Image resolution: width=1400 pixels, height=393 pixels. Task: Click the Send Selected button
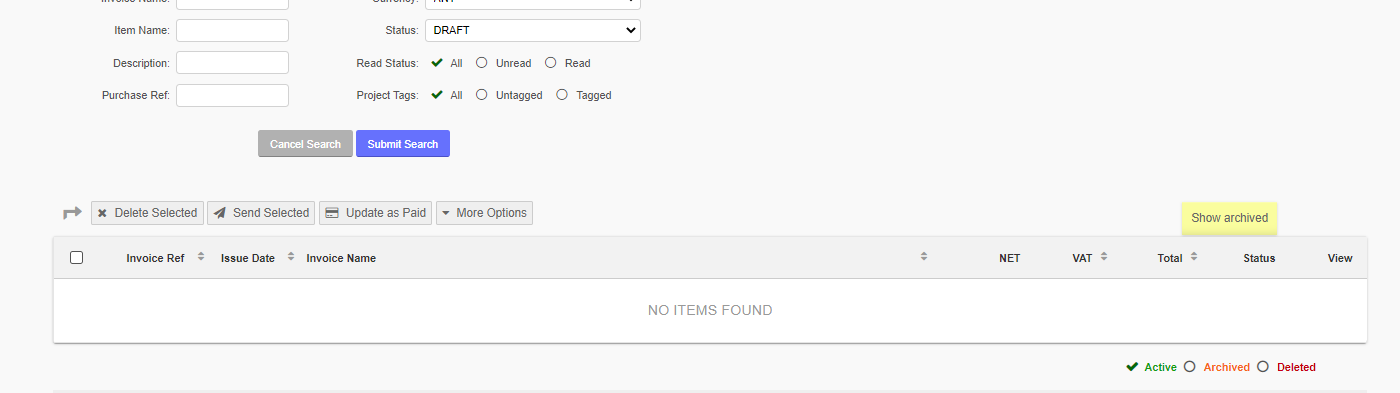click(x=261, y=213)
